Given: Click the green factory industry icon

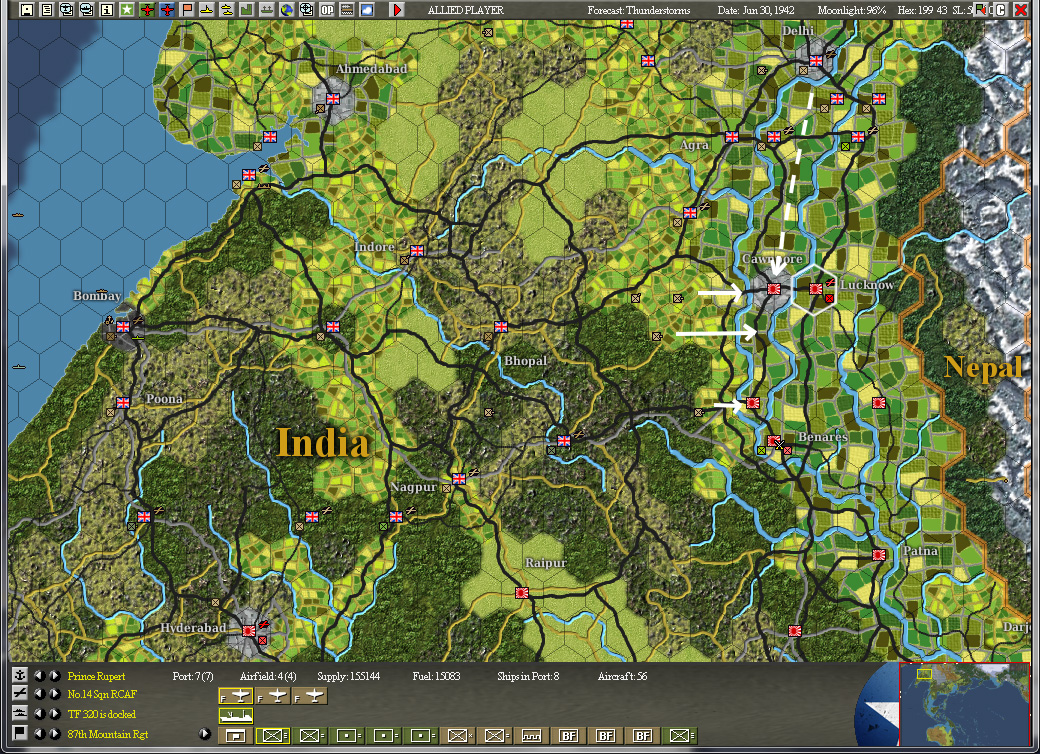Looking at the screenshot, I should (x=246, y=10).
